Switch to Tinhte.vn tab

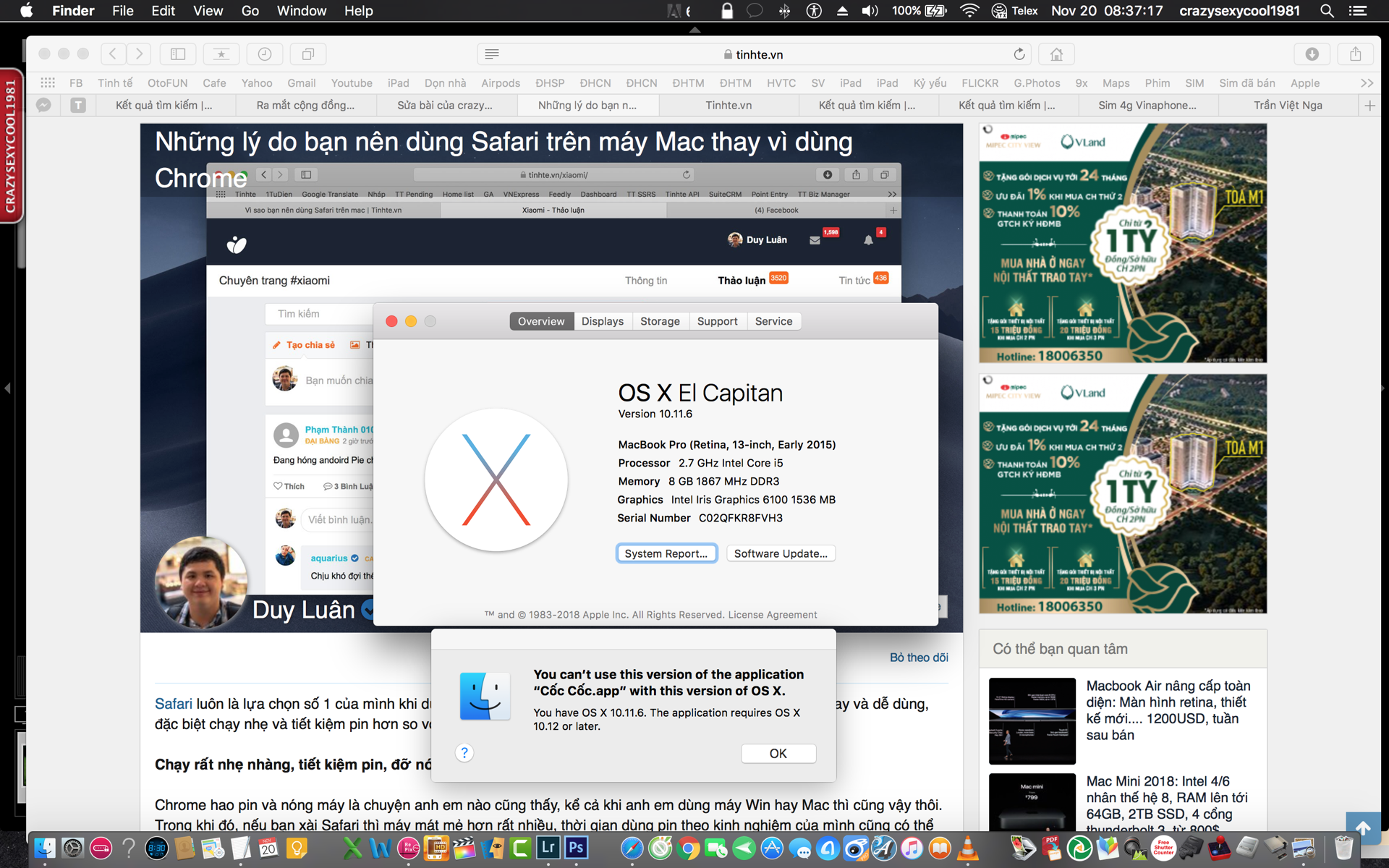coord(729,106)
